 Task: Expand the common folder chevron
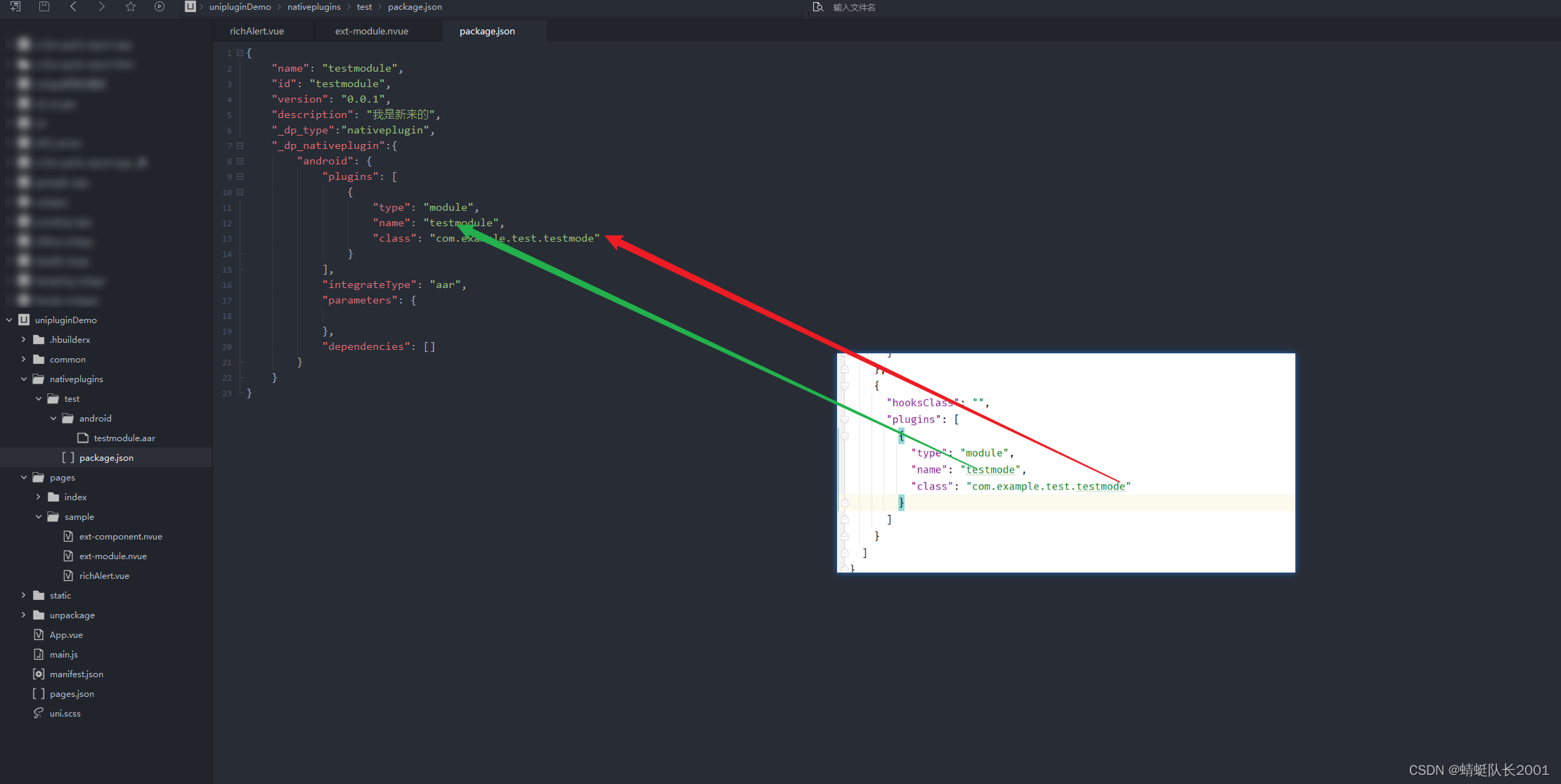tap(23, 359)
